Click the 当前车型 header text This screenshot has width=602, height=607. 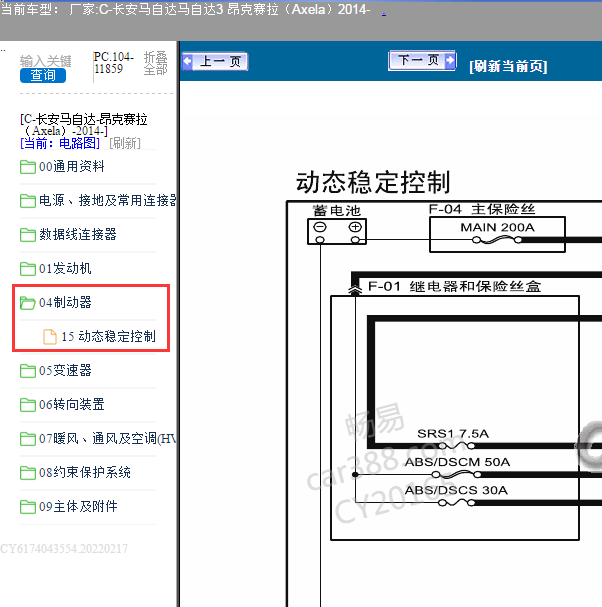[x=30, y=9]
